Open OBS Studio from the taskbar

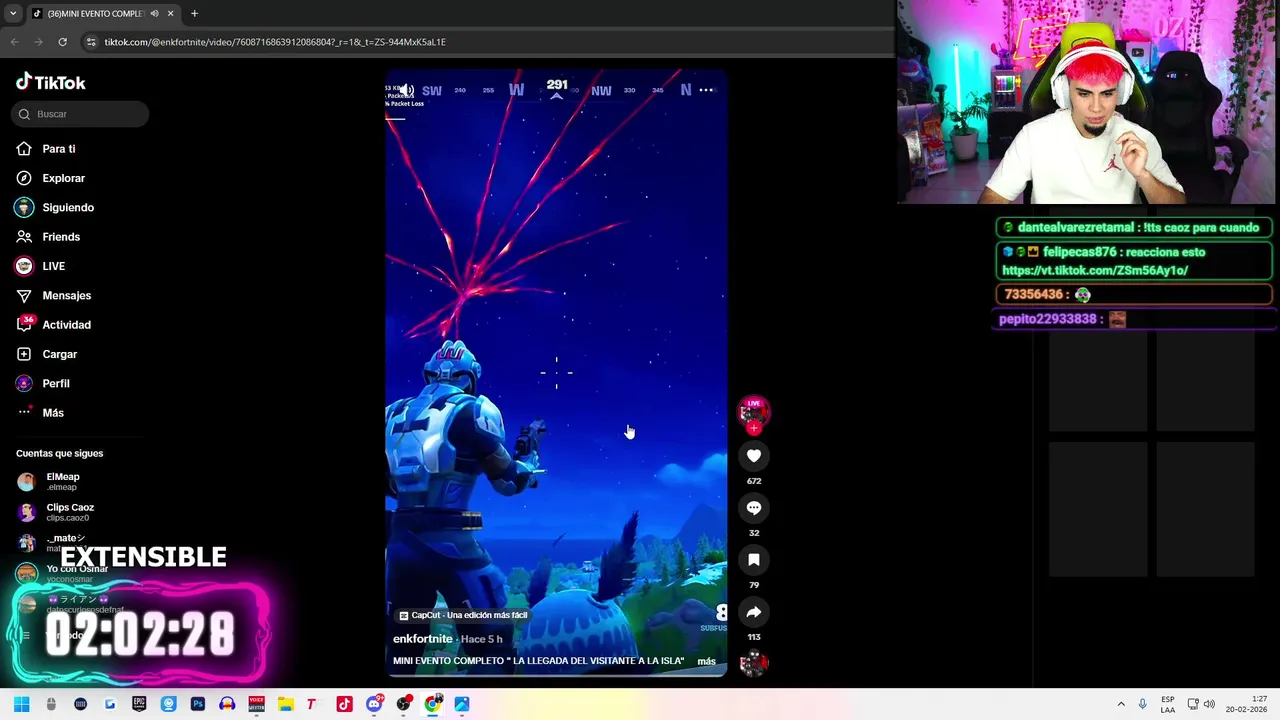[x=403, y=704]
